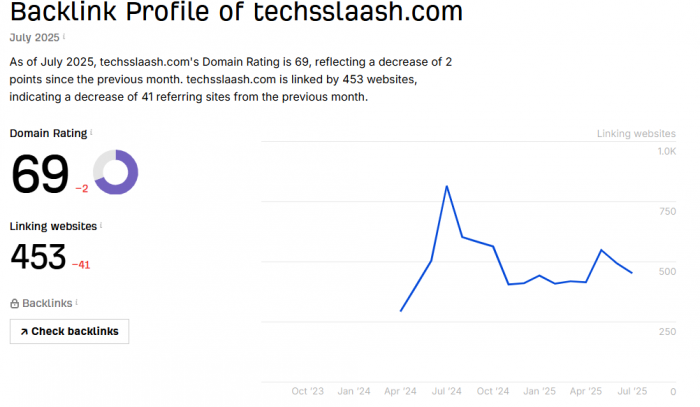This screenshot has height=407, width=700.
Task: Click the red -41 websites change
Action: pyautogui.click(x=81, y=265)
